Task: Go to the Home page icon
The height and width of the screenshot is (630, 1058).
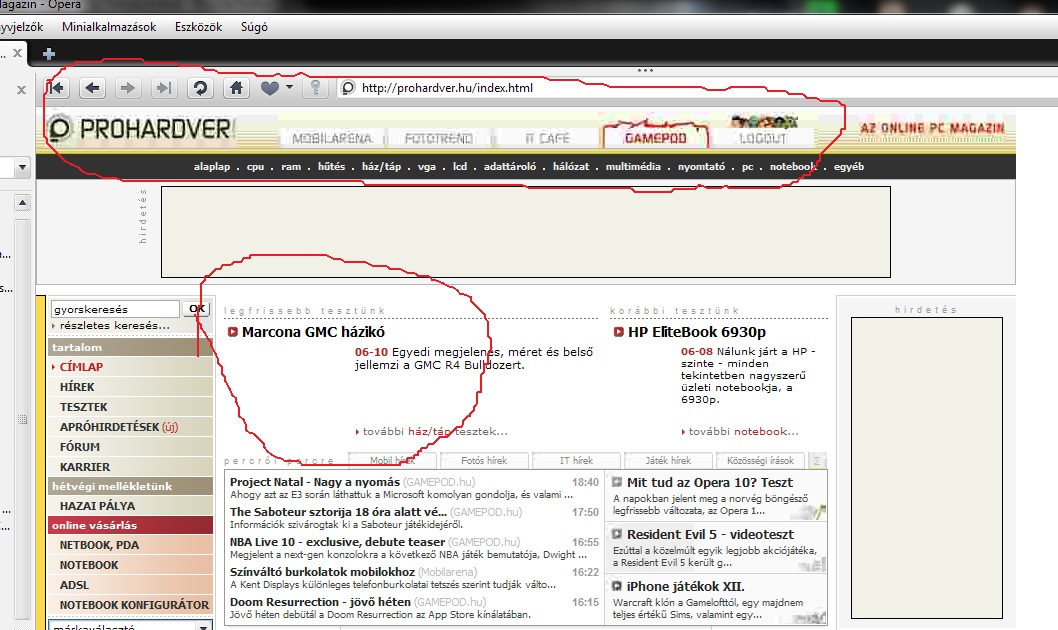Action: coord(236,88)
